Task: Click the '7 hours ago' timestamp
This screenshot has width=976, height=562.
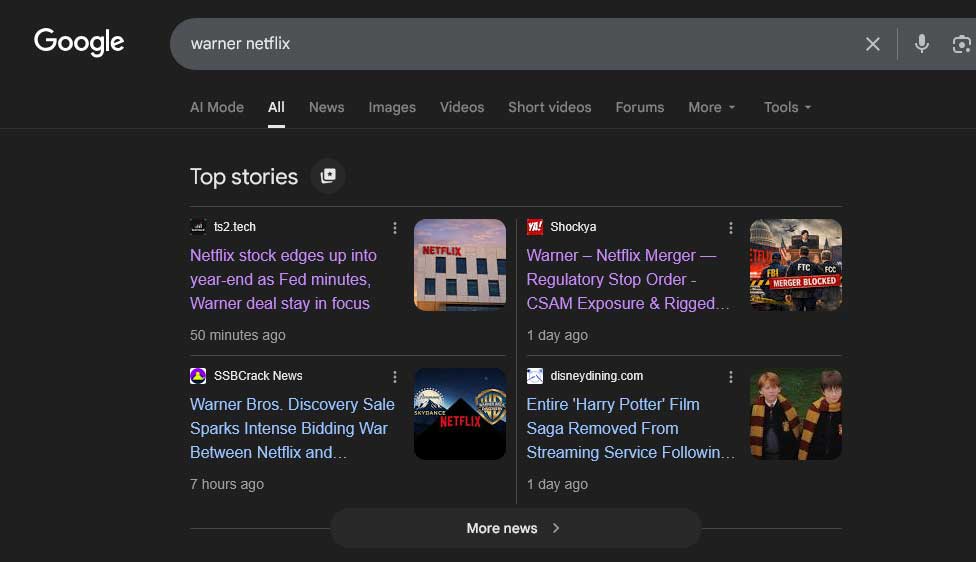Action: click(227, 484)
